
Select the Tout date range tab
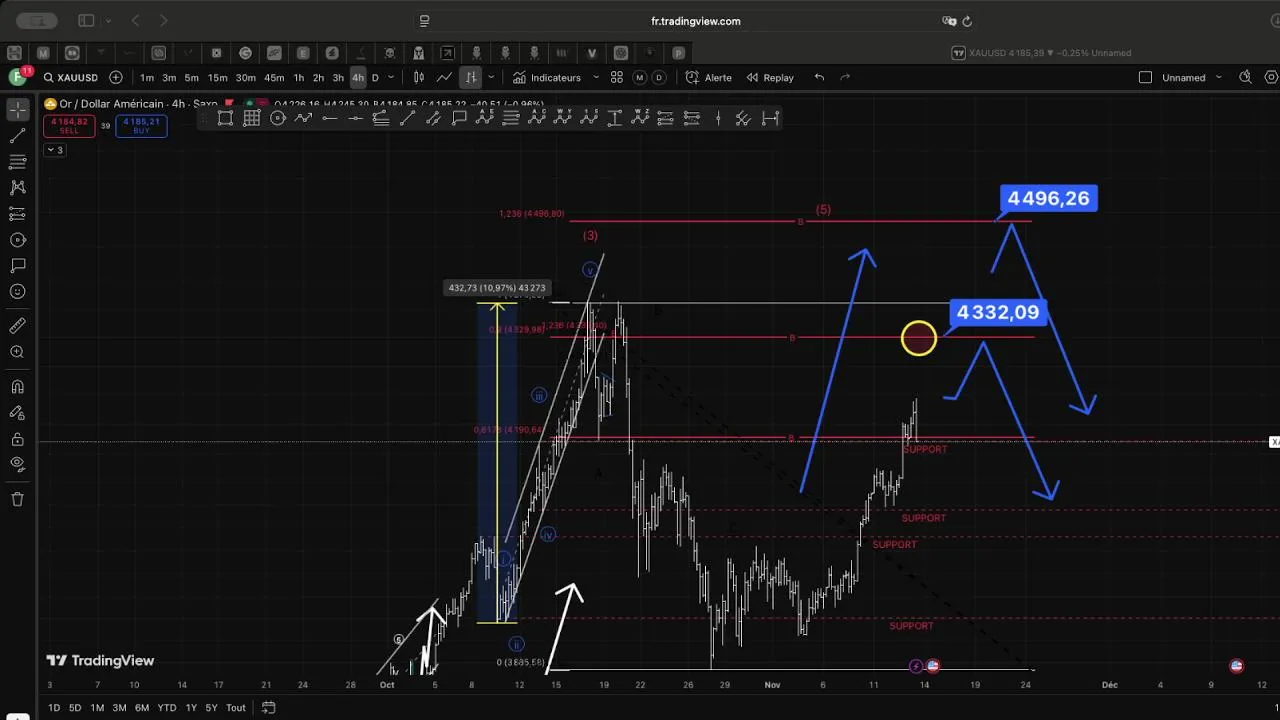click(x=236, y=708)
